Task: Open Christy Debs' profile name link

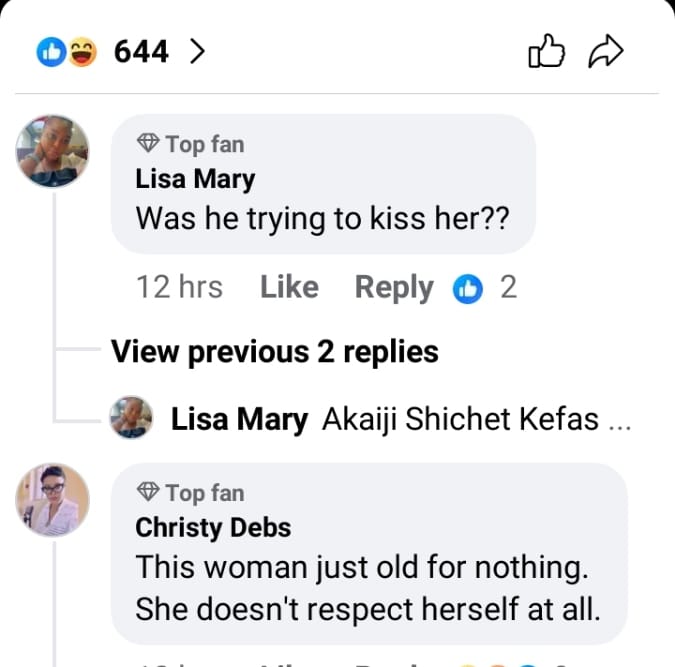Action: (213, 527)
